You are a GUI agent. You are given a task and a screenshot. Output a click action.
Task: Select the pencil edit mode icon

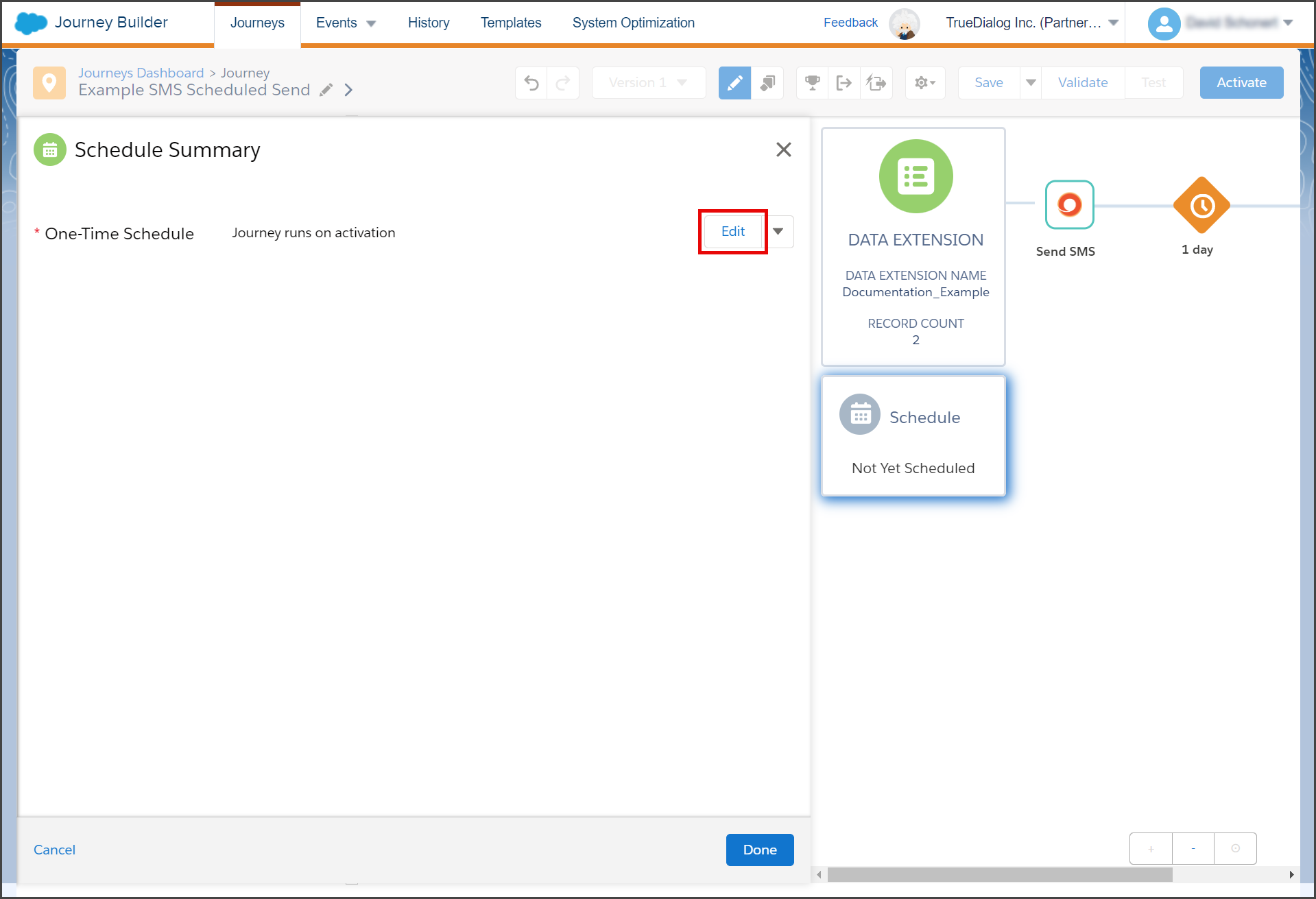coord(734,83)
